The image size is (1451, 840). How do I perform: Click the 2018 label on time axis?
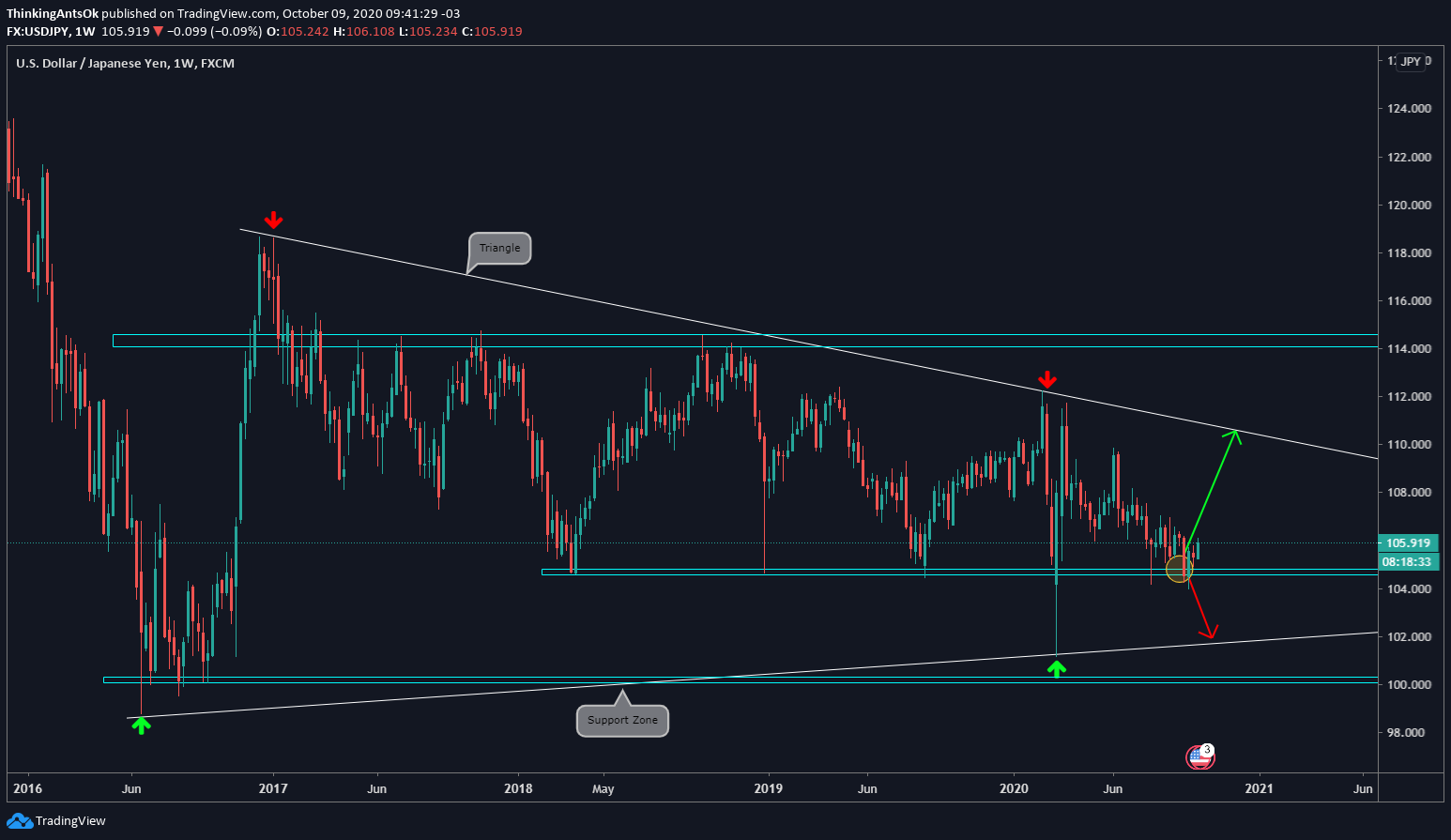pos(518,788)
